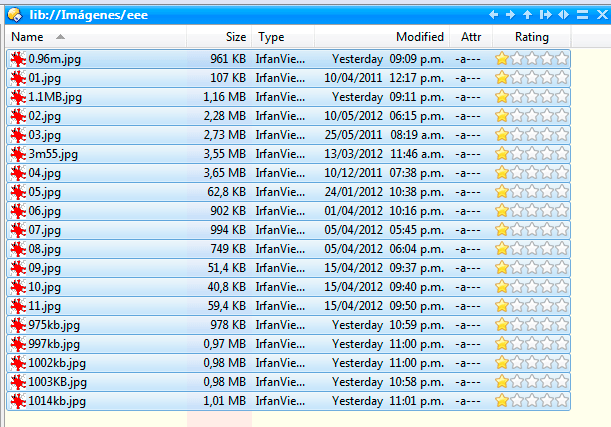Open the layout menu icon in title bar
Screen dimensions: 611x427
(582, 14)
